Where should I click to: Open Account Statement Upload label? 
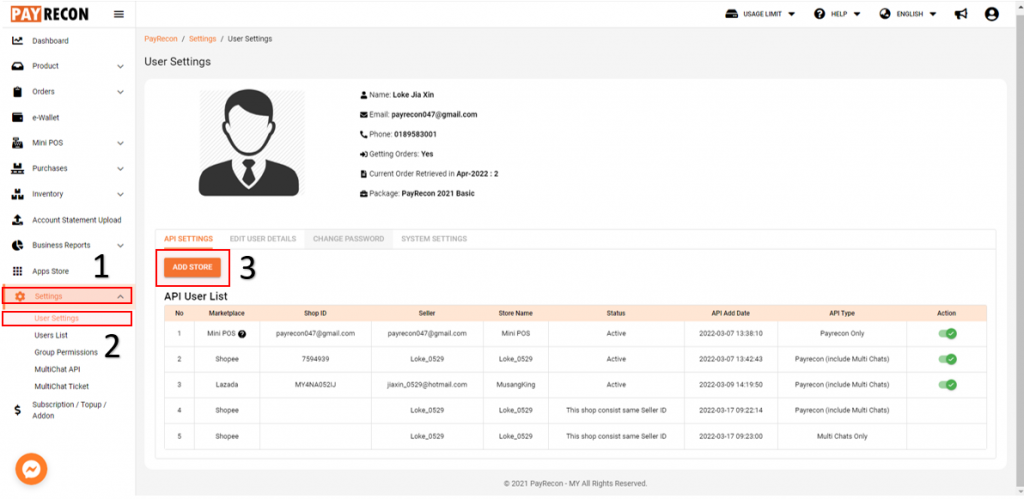point(76,220)
